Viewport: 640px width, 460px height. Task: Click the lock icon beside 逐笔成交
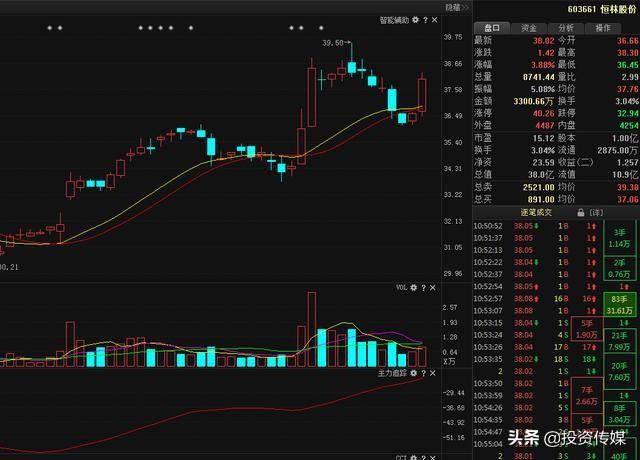pyautogui.click(x=581, y=213)
